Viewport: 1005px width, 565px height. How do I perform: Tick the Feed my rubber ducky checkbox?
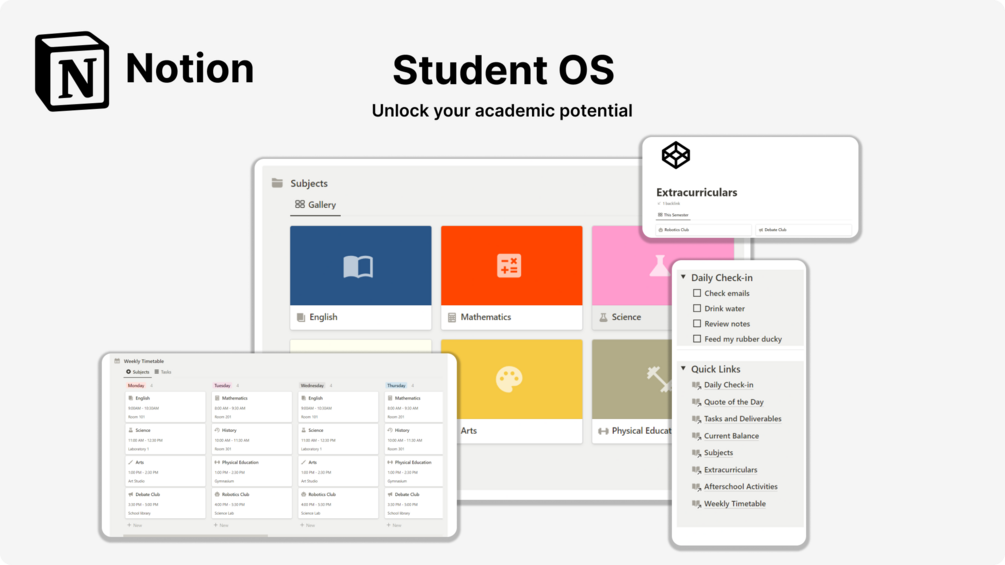(x=697, y=339)
